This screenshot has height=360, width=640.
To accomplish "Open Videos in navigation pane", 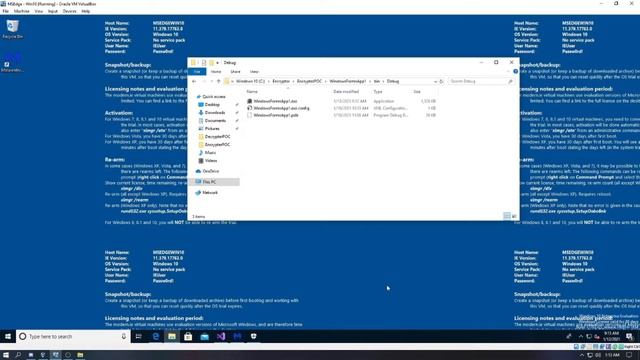I will pos(211,161).
